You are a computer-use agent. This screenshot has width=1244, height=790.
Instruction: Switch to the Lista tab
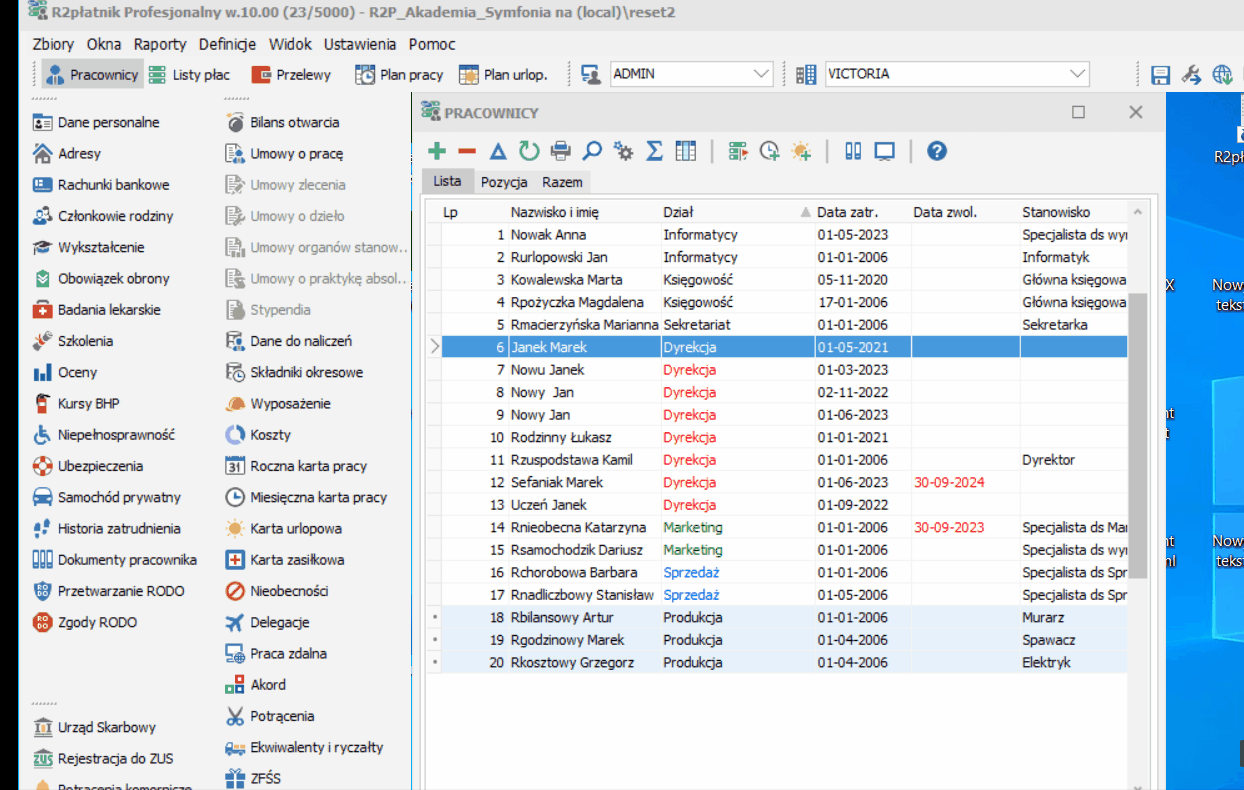click(447, 181)
